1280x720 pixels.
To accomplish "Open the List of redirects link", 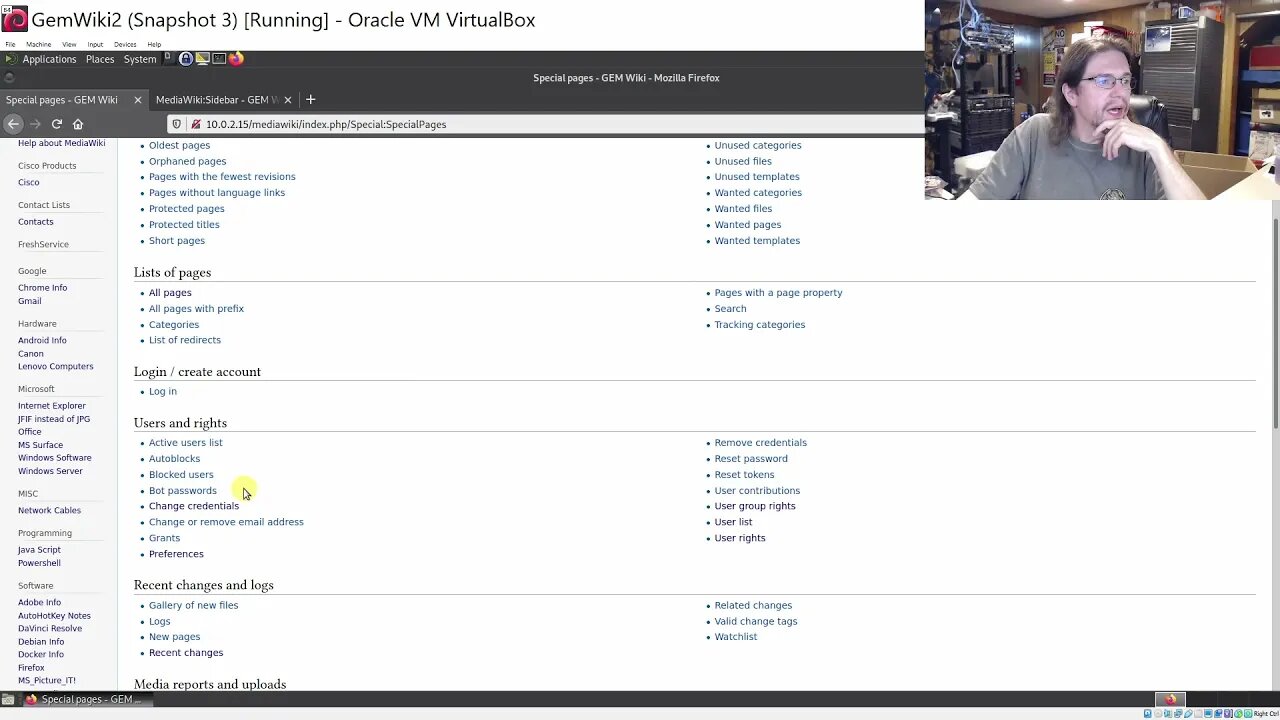I will (x=185, y=340).
